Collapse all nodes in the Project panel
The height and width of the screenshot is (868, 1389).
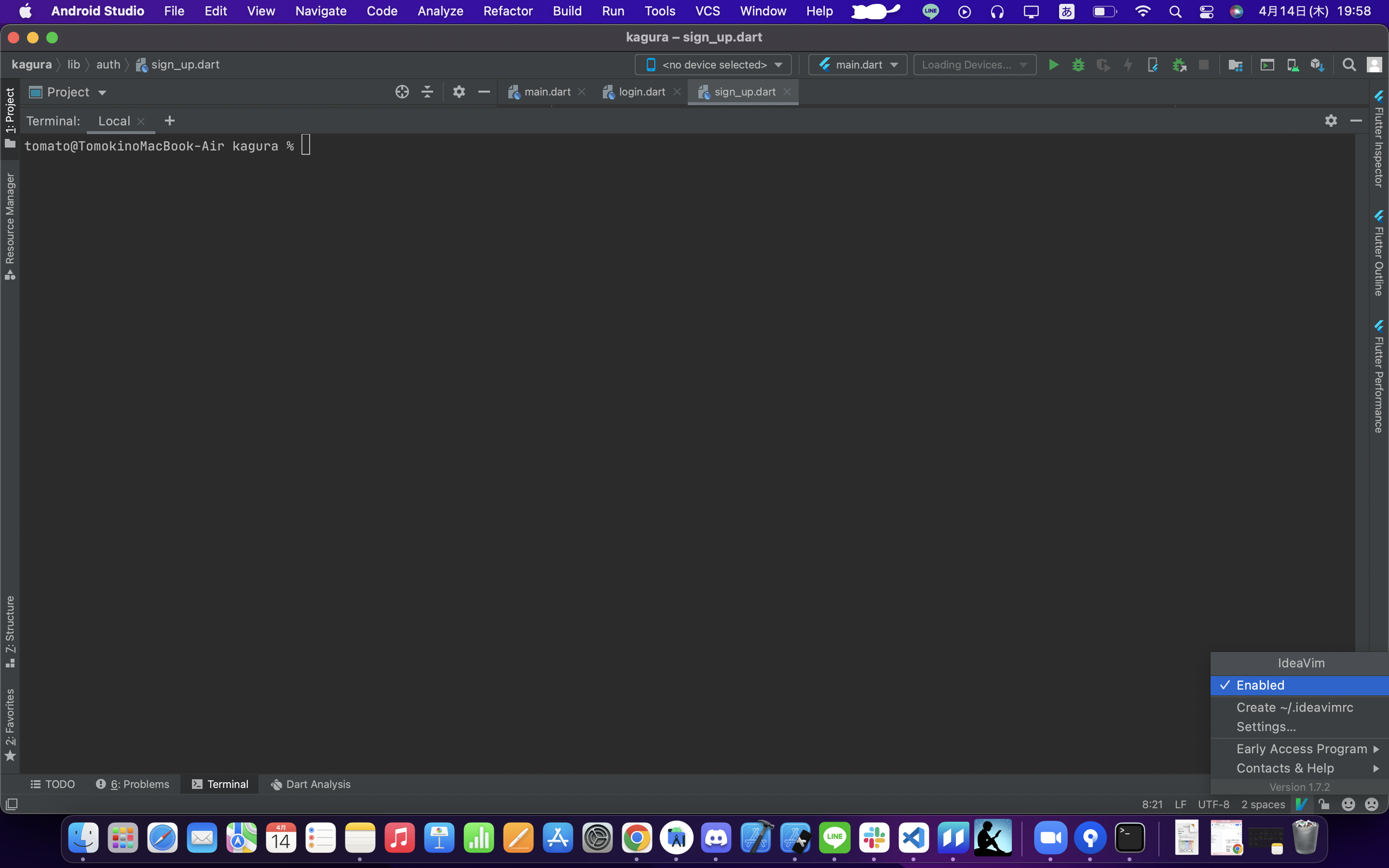[x=427, y=91]
